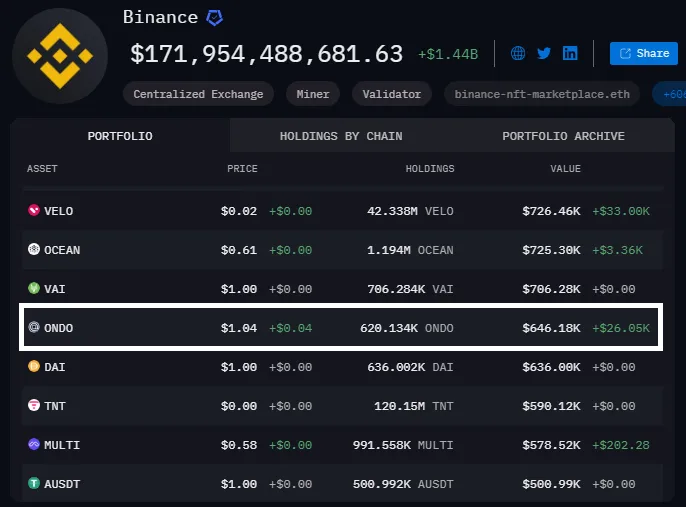The image size is (686, 507).
Task: Click the VAI value $706.28K
Action: pos(551,289)
